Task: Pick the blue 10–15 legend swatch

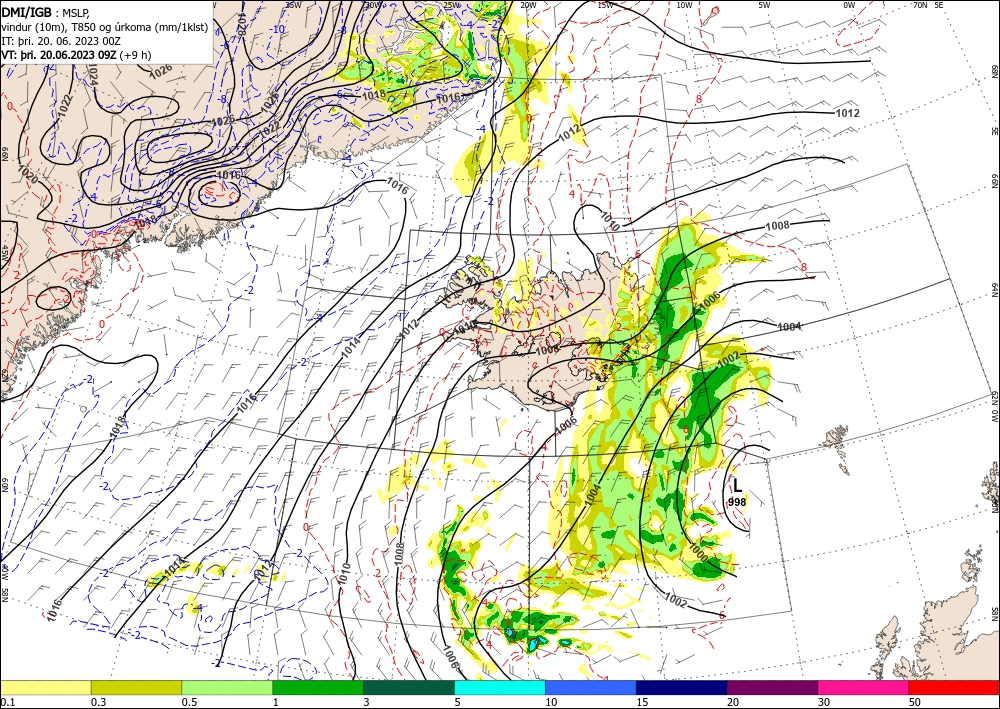Action: point(591,687)
